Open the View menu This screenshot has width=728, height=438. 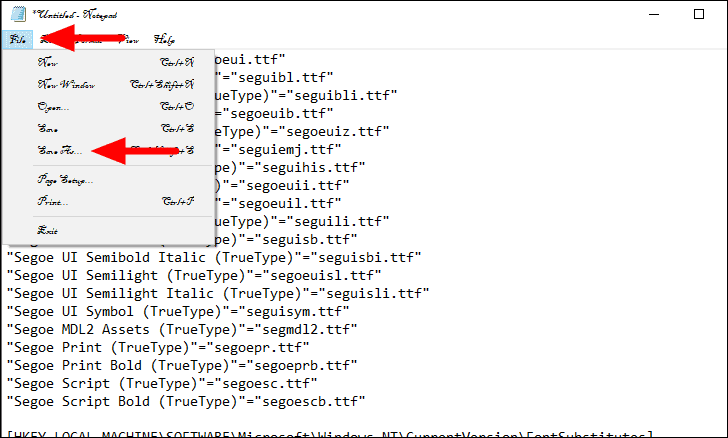click(x=129, y=39)
